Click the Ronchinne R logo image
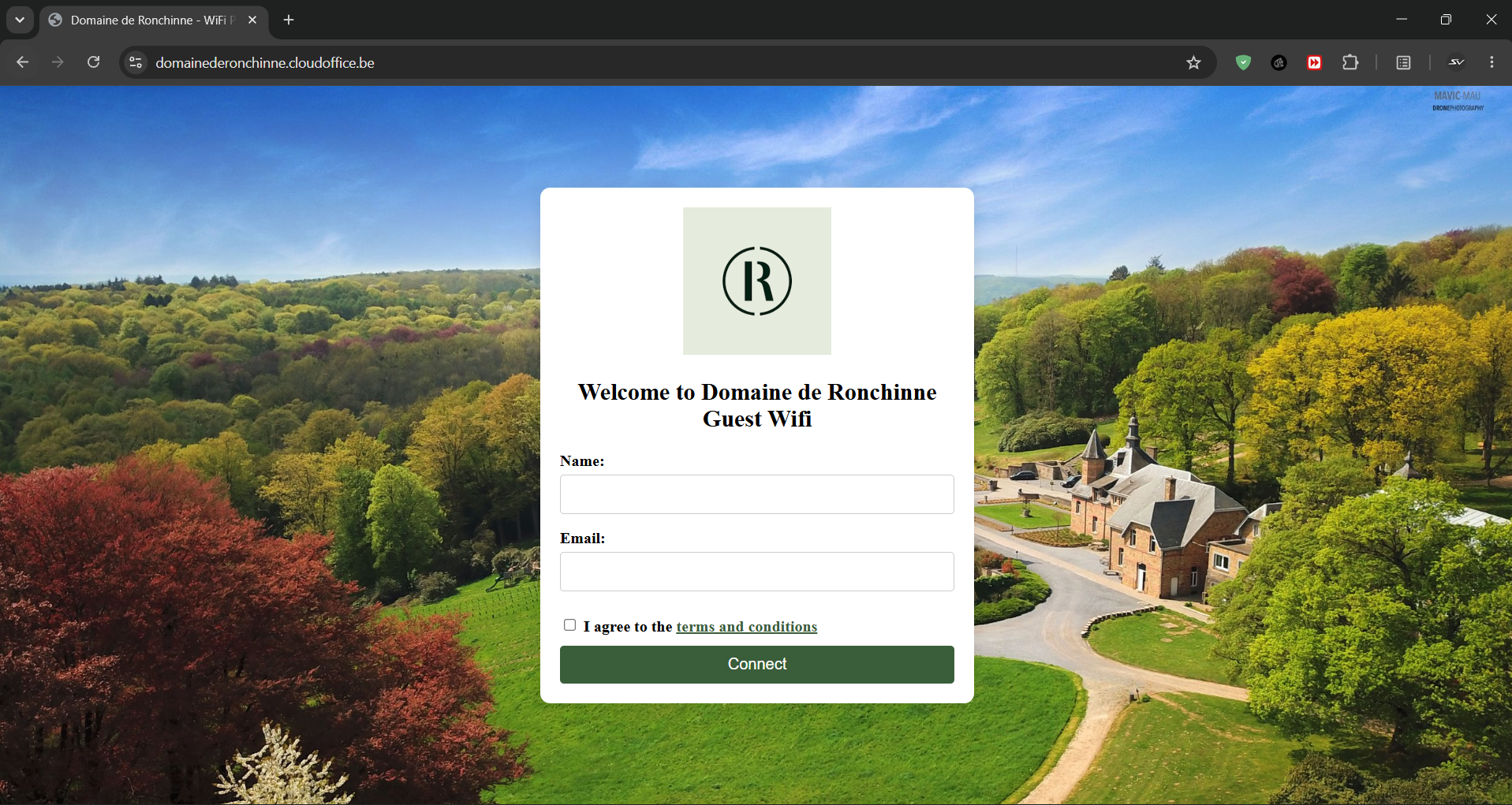 (757, 281)
